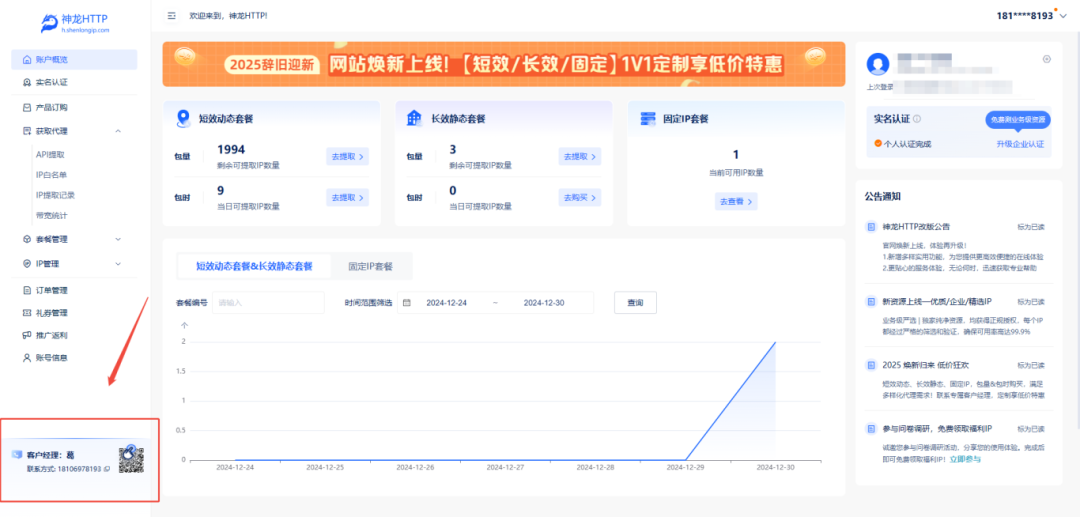Mark 2025 焕新归来 notice as read
1080x517 pixels.
click(1031, 364)
